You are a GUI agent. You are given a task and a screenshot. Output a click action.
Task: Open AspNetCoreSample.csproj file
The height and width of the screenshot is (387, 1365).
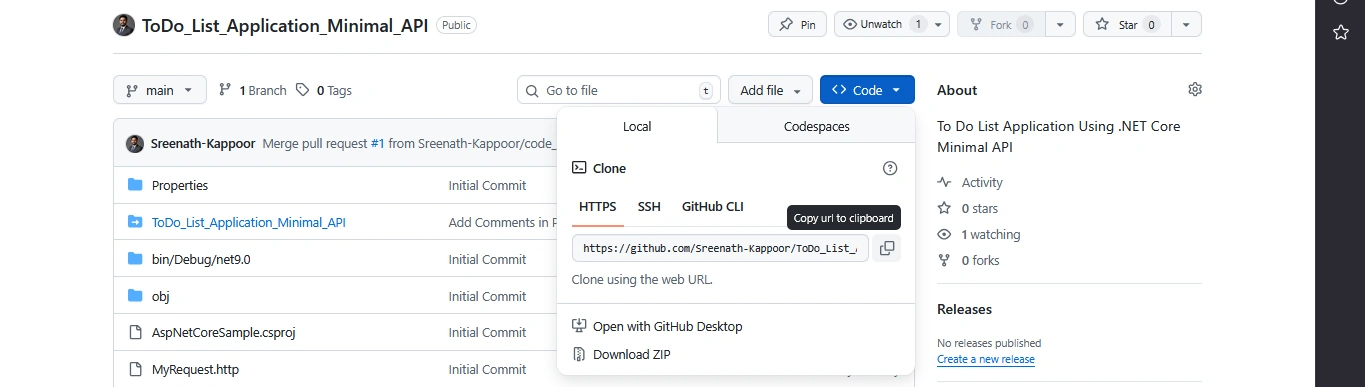click(223, 333)
